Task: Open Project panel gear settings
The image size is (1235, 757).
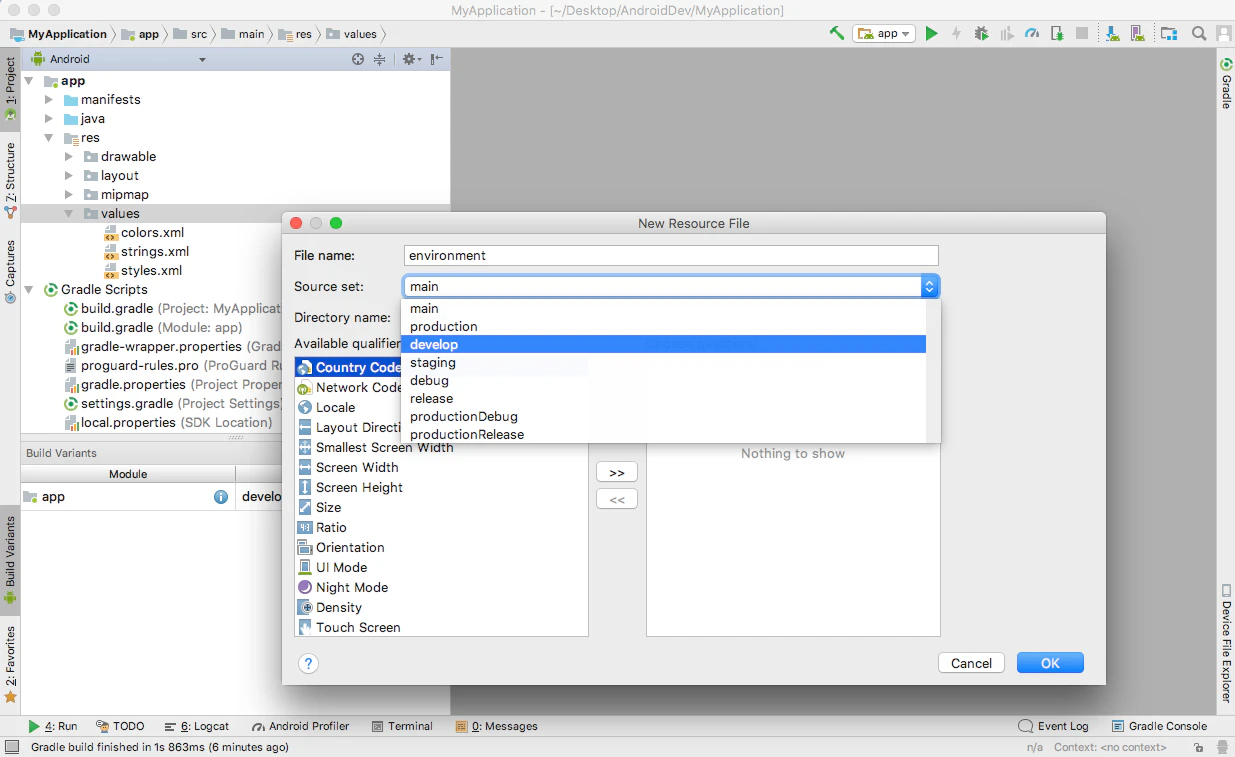Action: 410,59
